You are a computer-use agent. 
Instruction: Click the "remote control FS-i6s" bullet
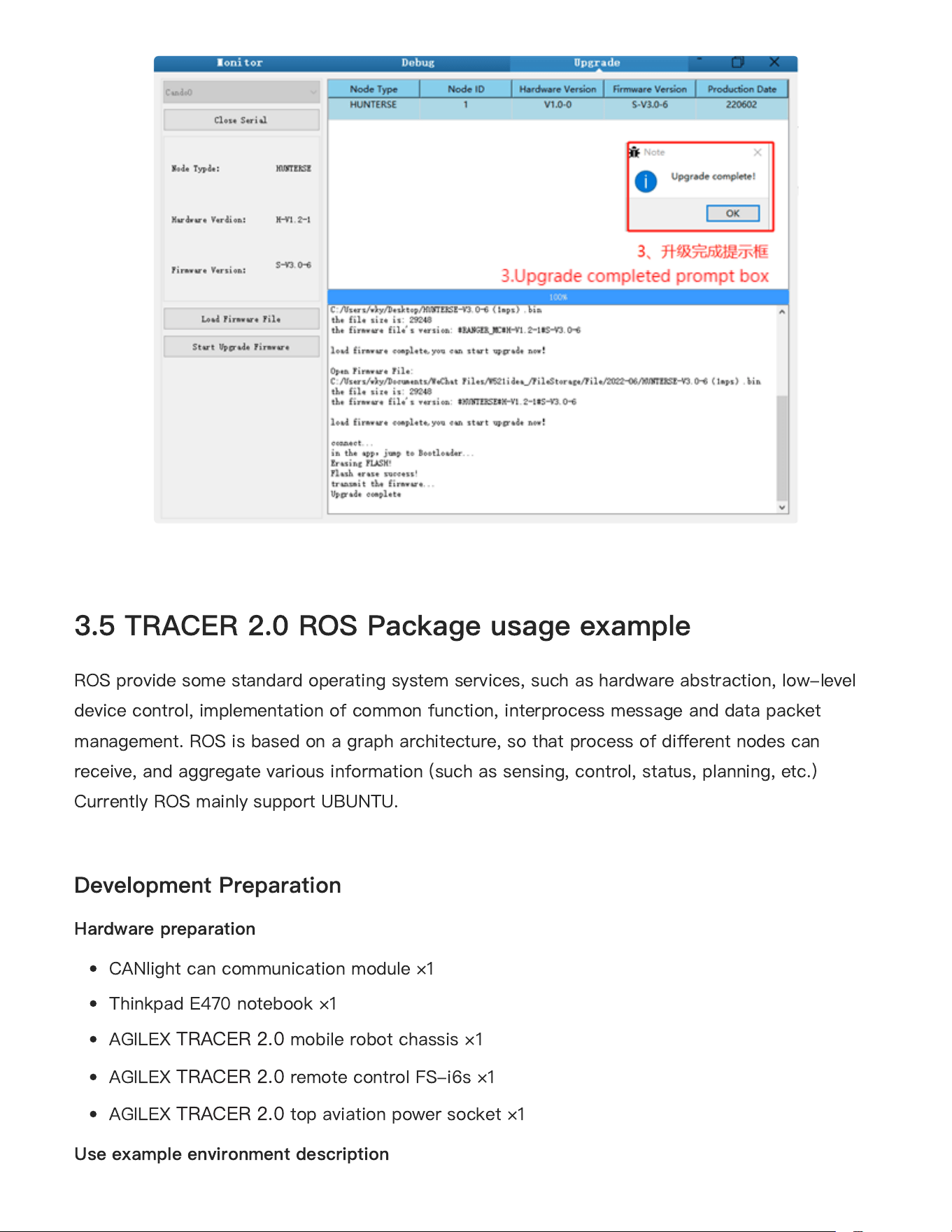tap(301, 1077)
